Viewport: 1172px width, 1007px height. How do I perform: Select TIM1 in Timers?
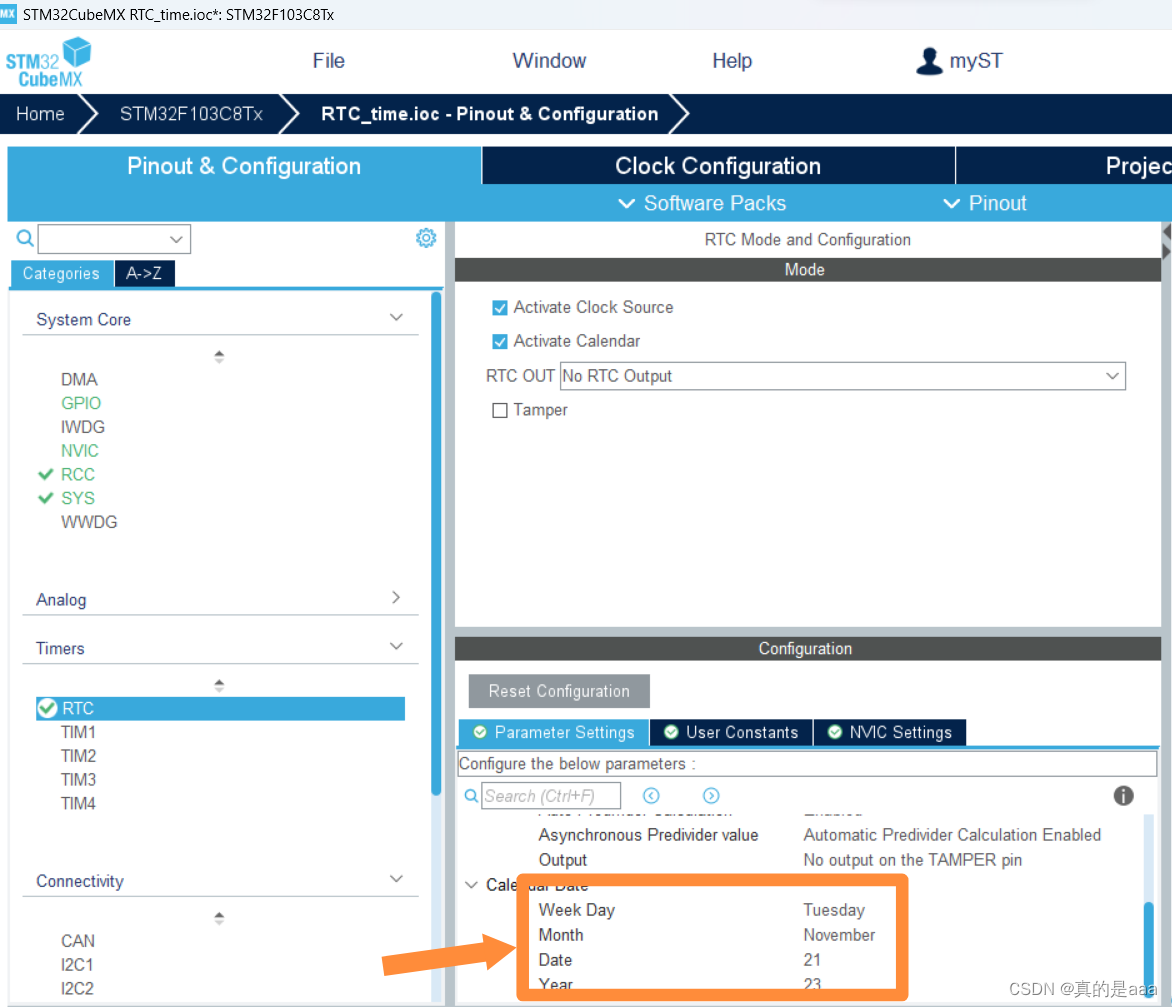point(78,732)
